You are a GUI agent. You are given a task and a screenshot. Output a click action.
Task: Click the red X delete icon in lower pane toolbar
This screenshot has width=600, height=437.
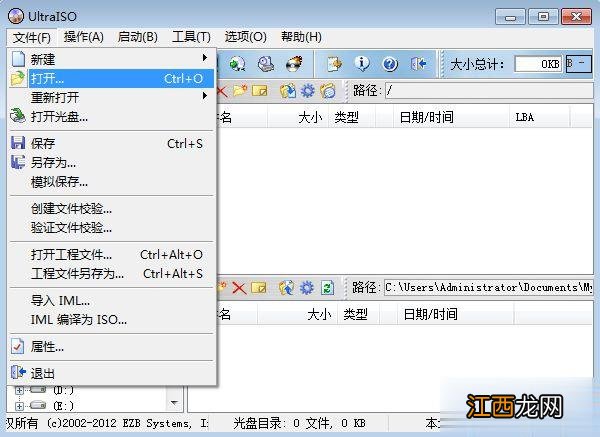coord(239,288)
